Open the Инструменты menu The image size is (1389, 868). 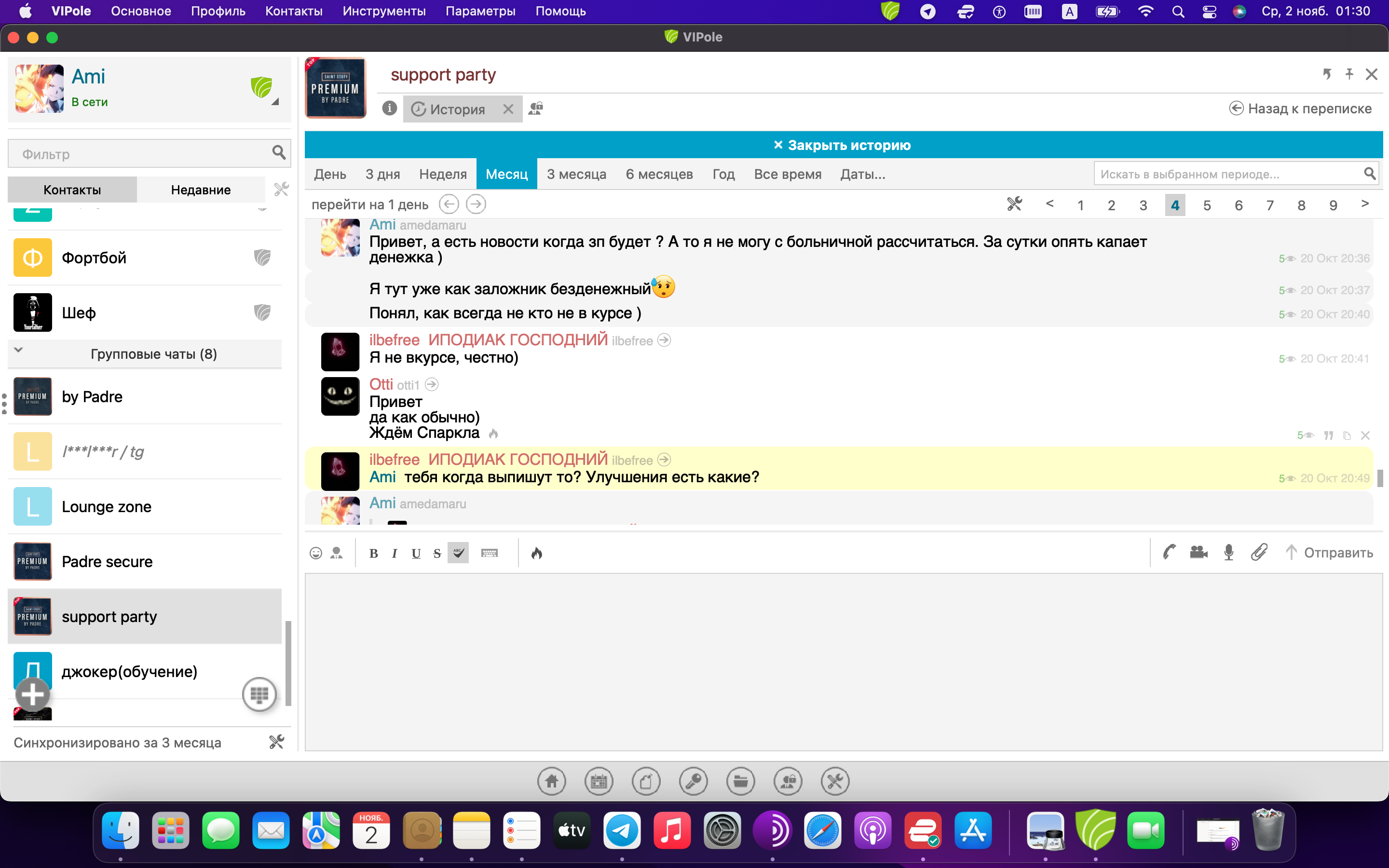(x=384, y=11)
